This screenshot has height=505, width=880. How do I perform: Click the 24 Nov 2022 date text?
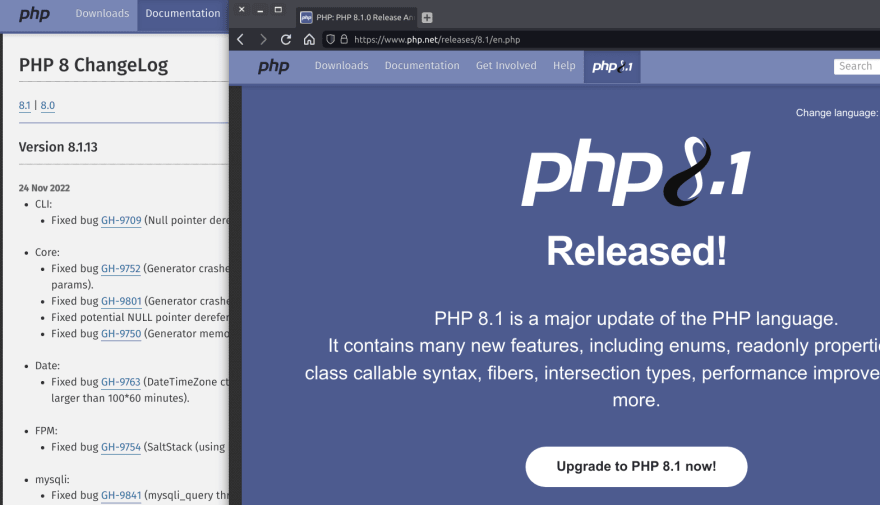pyautogui.click(x=44, y=188)
